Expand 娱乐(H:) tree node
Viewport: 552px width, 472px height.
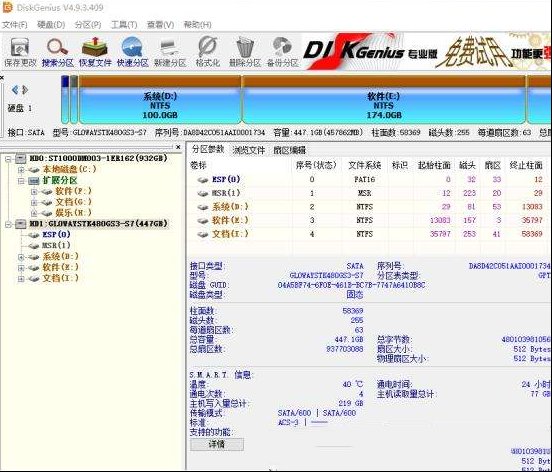pyautogui.click(x=34, y=213)
